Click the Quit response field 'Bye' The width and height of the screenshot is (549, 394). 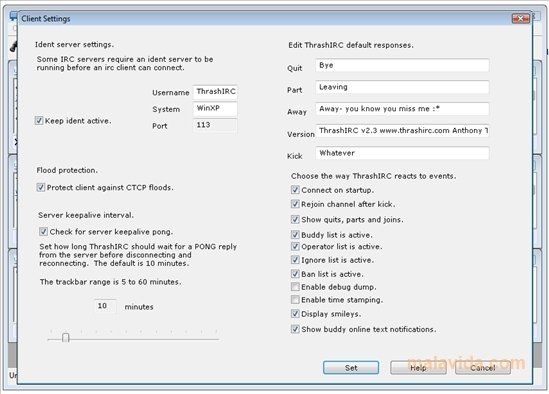coord(402,65)
